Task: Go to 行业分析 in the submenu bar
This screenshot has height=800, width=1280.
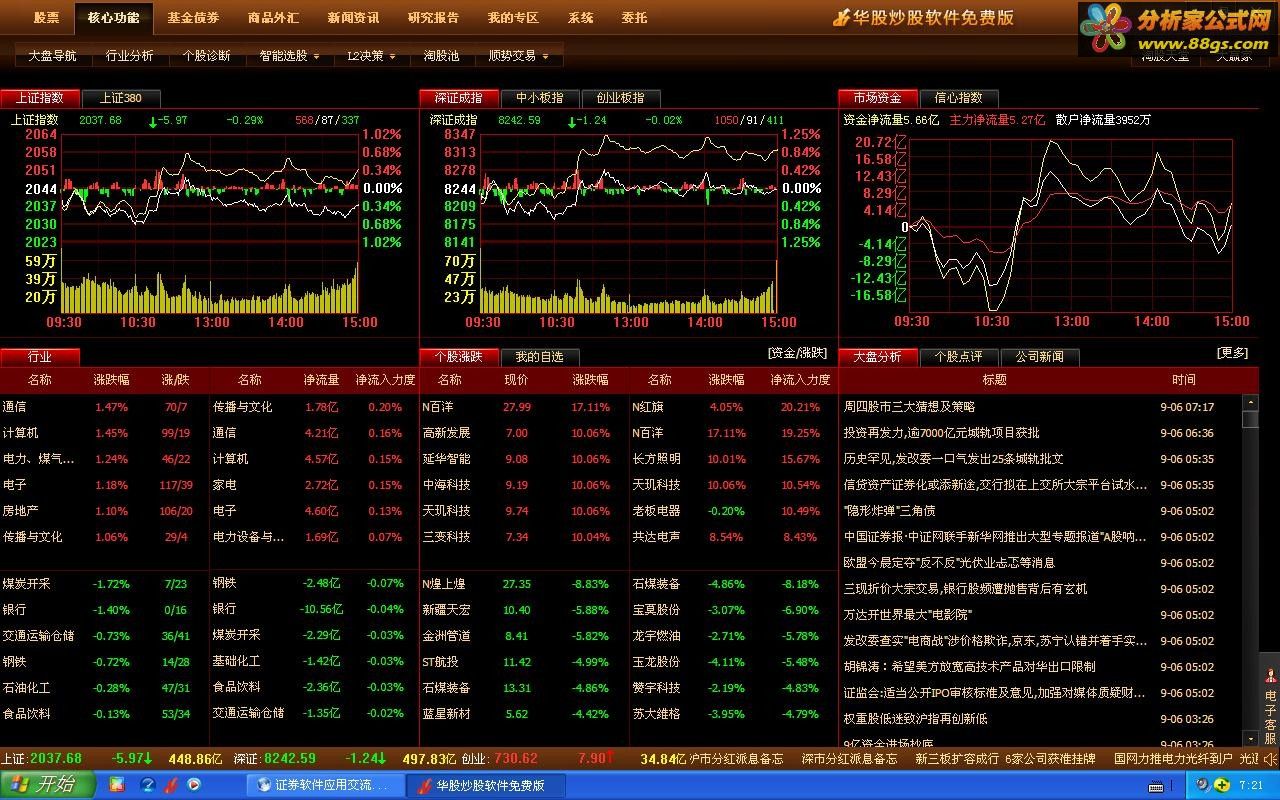Action: pyautogui.click(x=130, y=56)
